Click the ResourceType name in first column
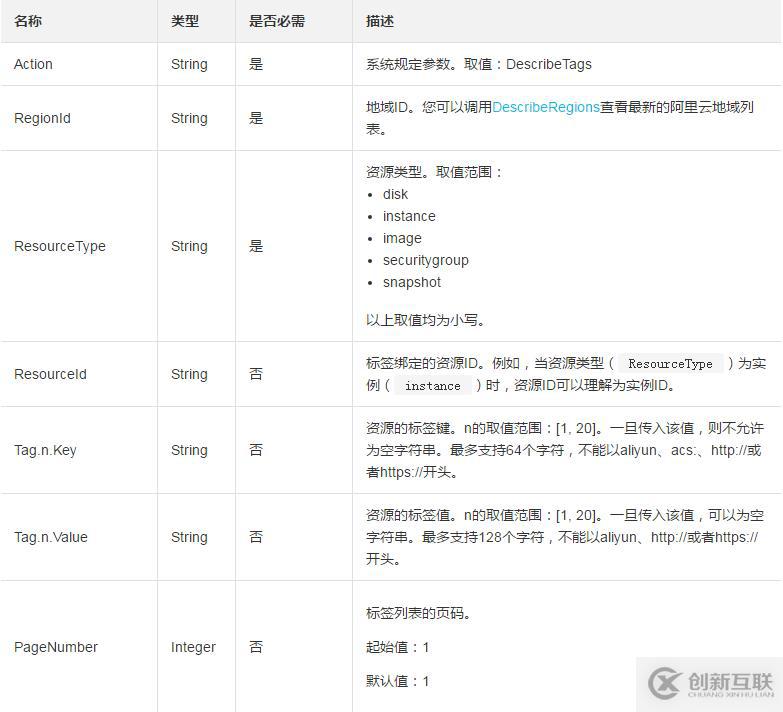This screenshot has height=712, width=783. [59, 246]
